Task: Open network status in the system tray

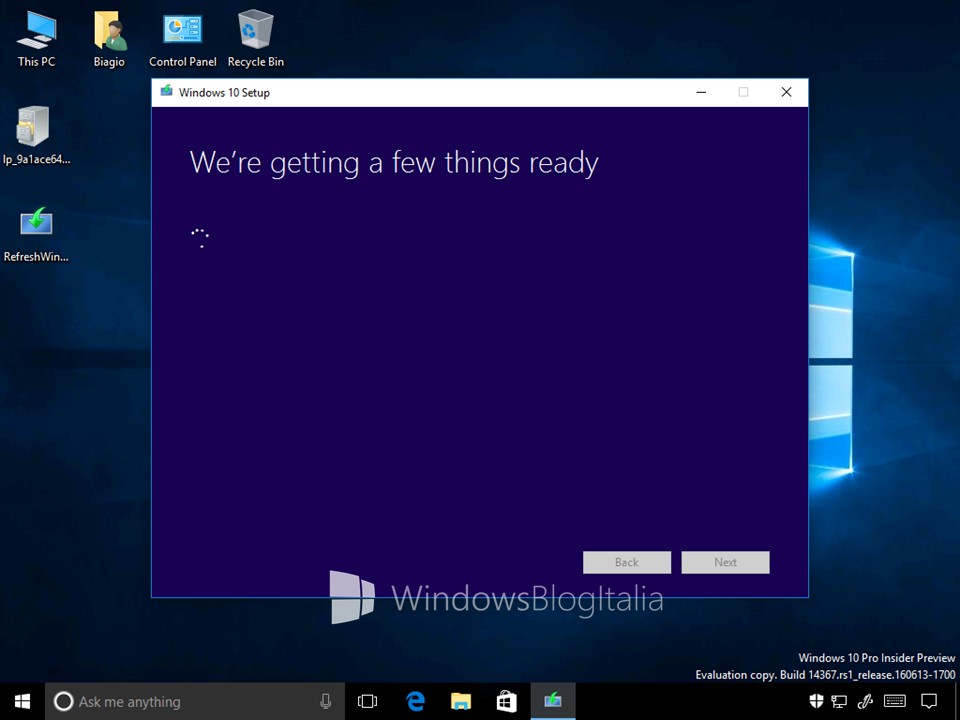Action: (839, 702)
